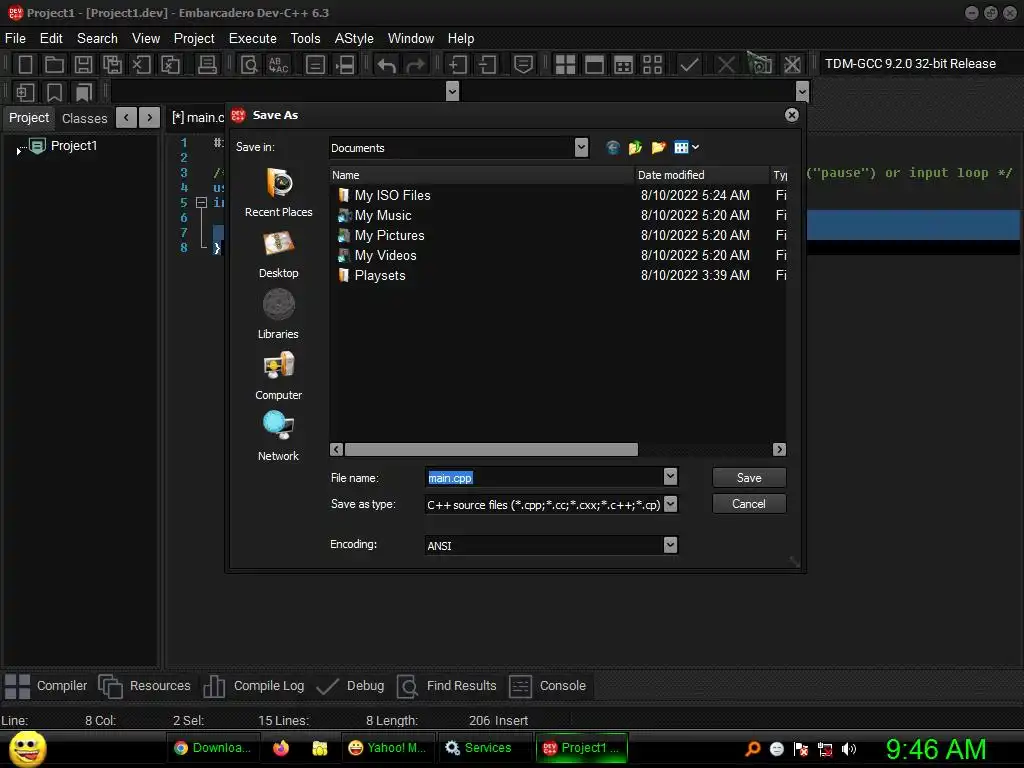
Task: Click the Up One Level folder icon
Action: pos(635,148)
